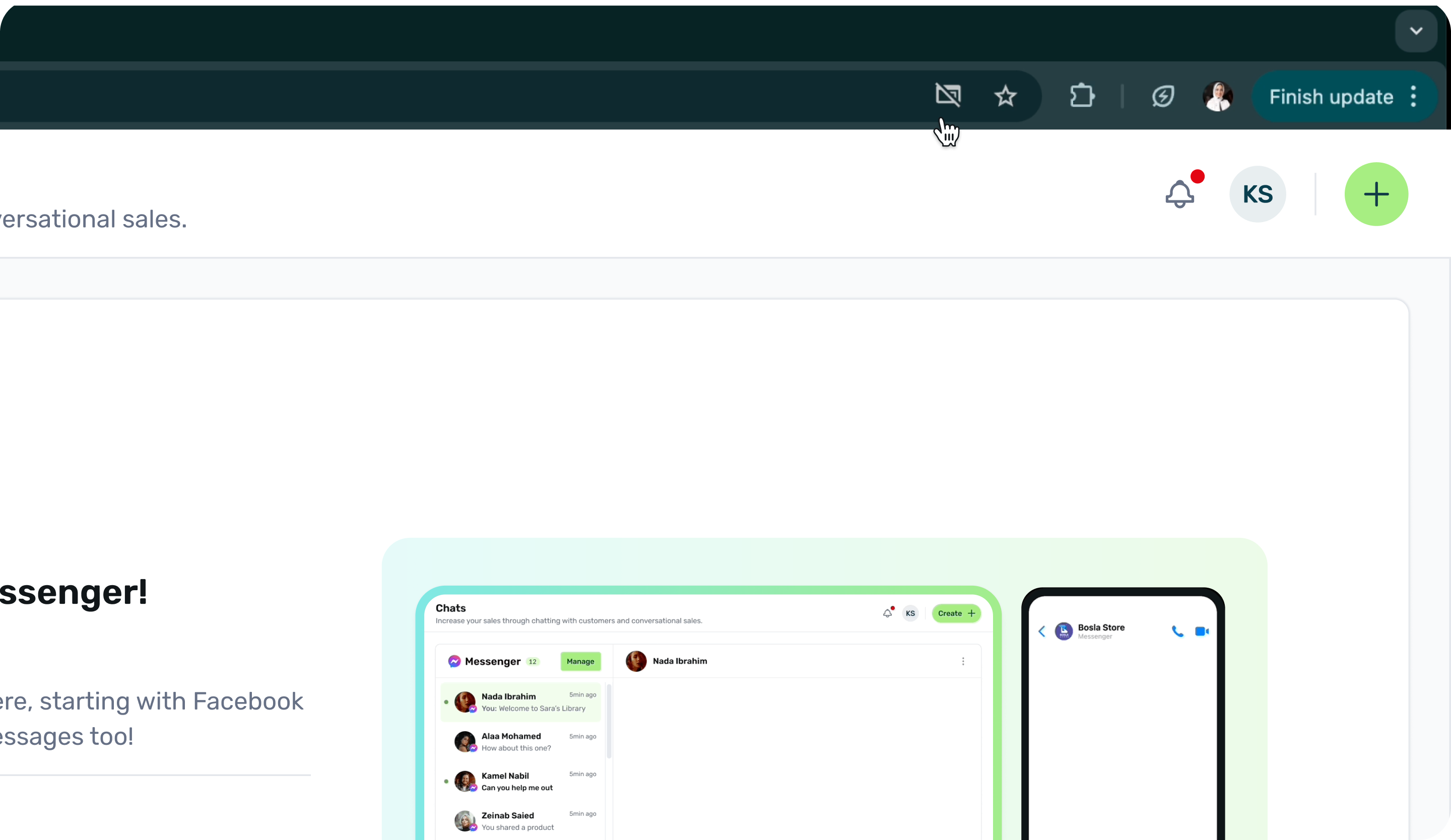Click the Finish update button
1451x840 pixels.
point(1331,97)
